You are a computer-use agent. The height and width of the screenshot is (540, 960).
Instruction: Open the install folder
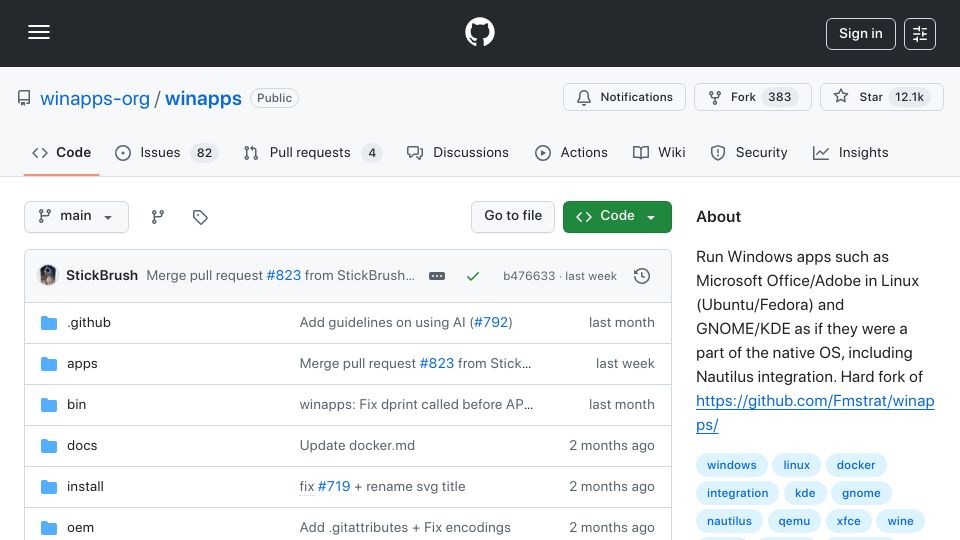[x=85, y=487]
